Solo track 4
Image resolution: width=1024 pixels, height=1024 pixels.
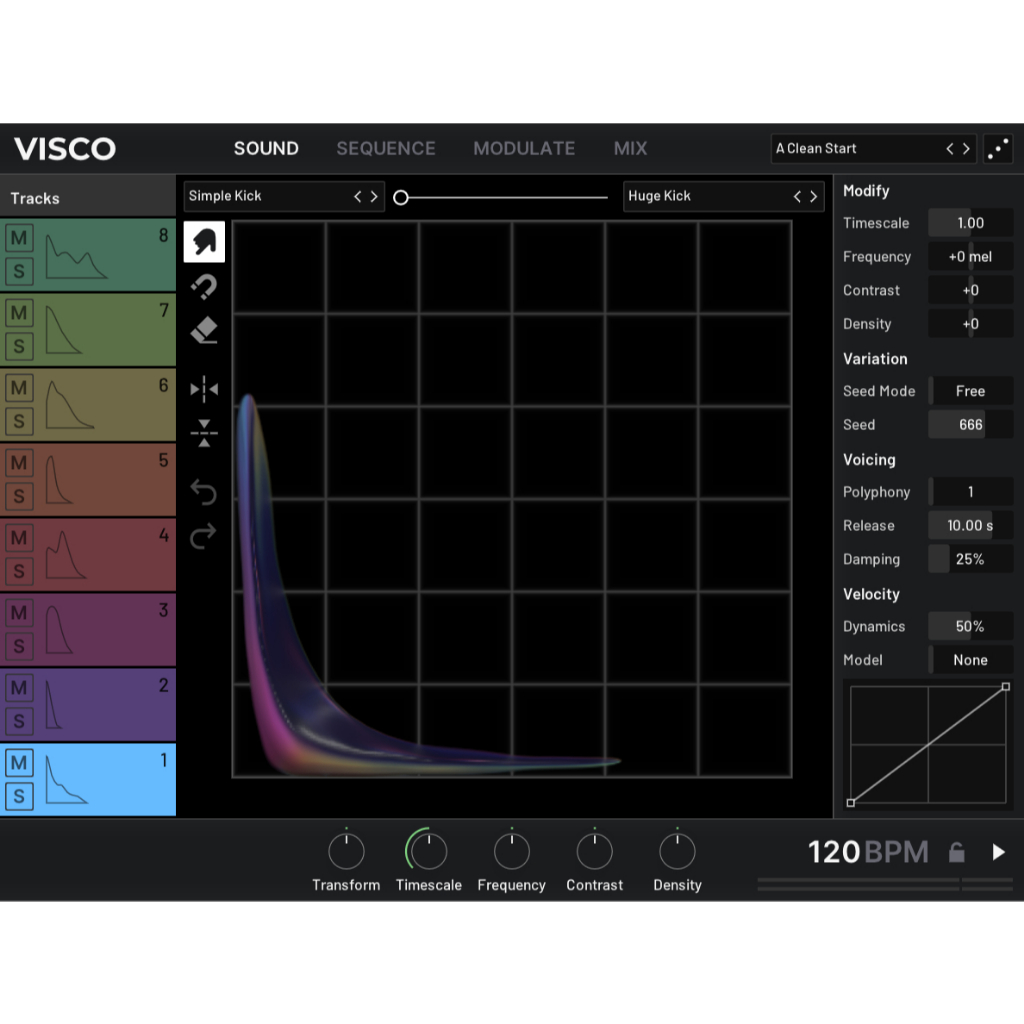tap(19, 571)
